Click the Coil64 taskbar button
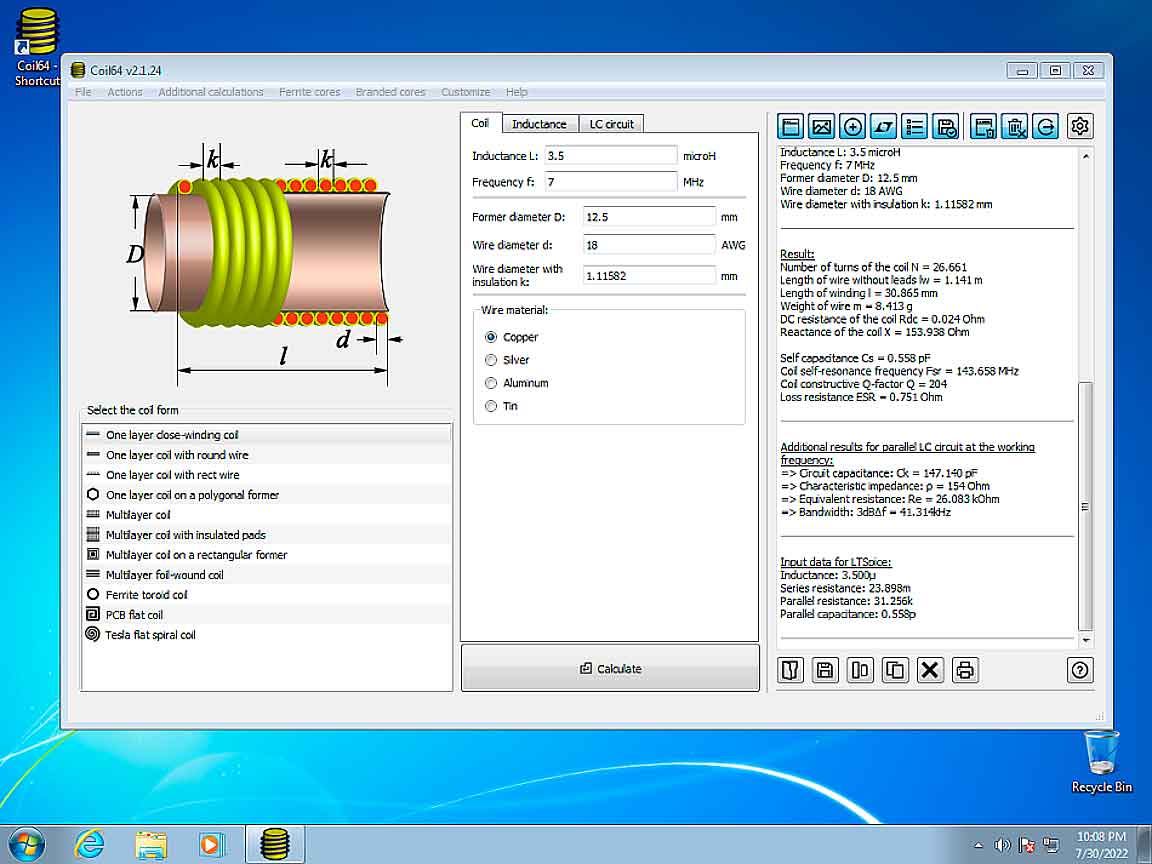The image size is (1152, 864). coord(275,844)
